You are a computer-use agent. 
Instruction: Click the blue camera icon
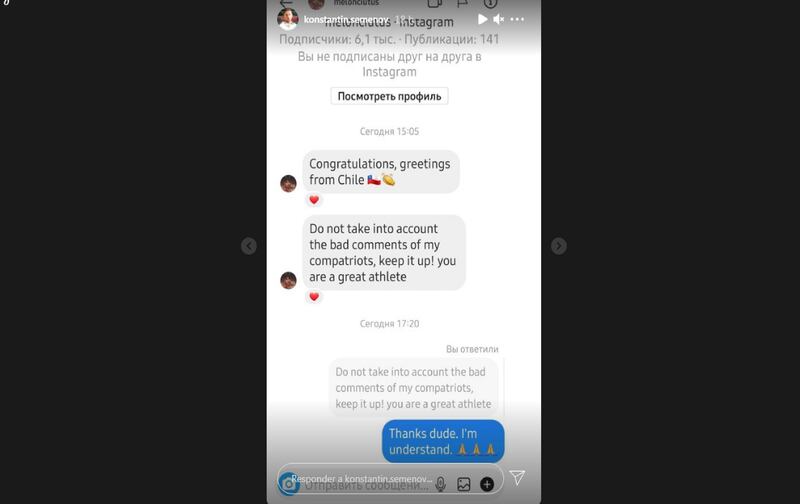pos(289,484)
